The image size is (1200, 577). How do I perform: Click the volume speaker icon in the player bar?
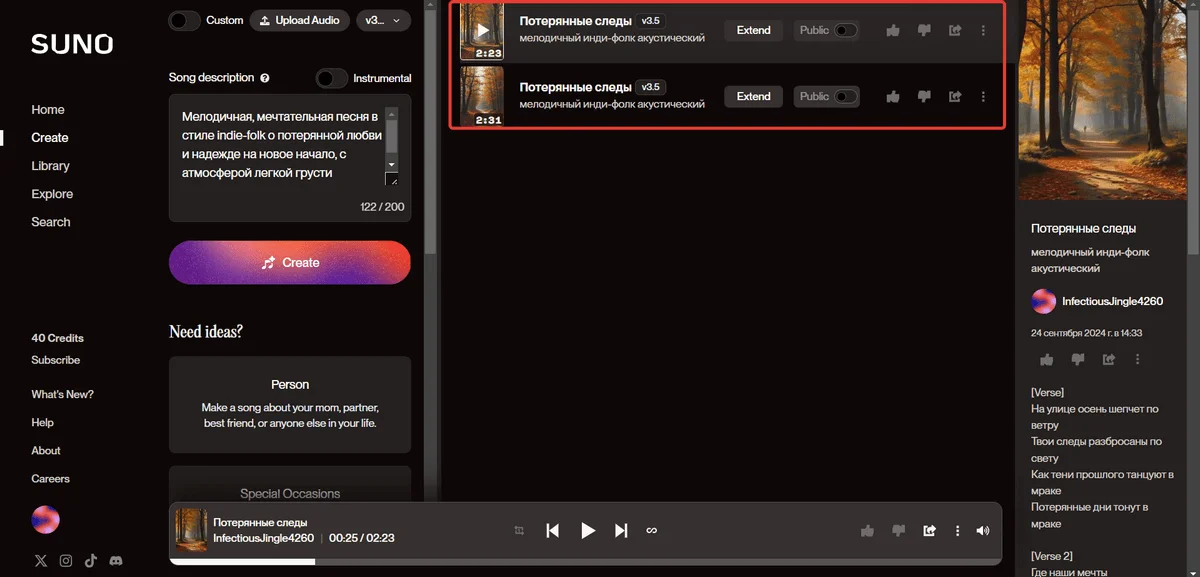[x=983, y=531]
